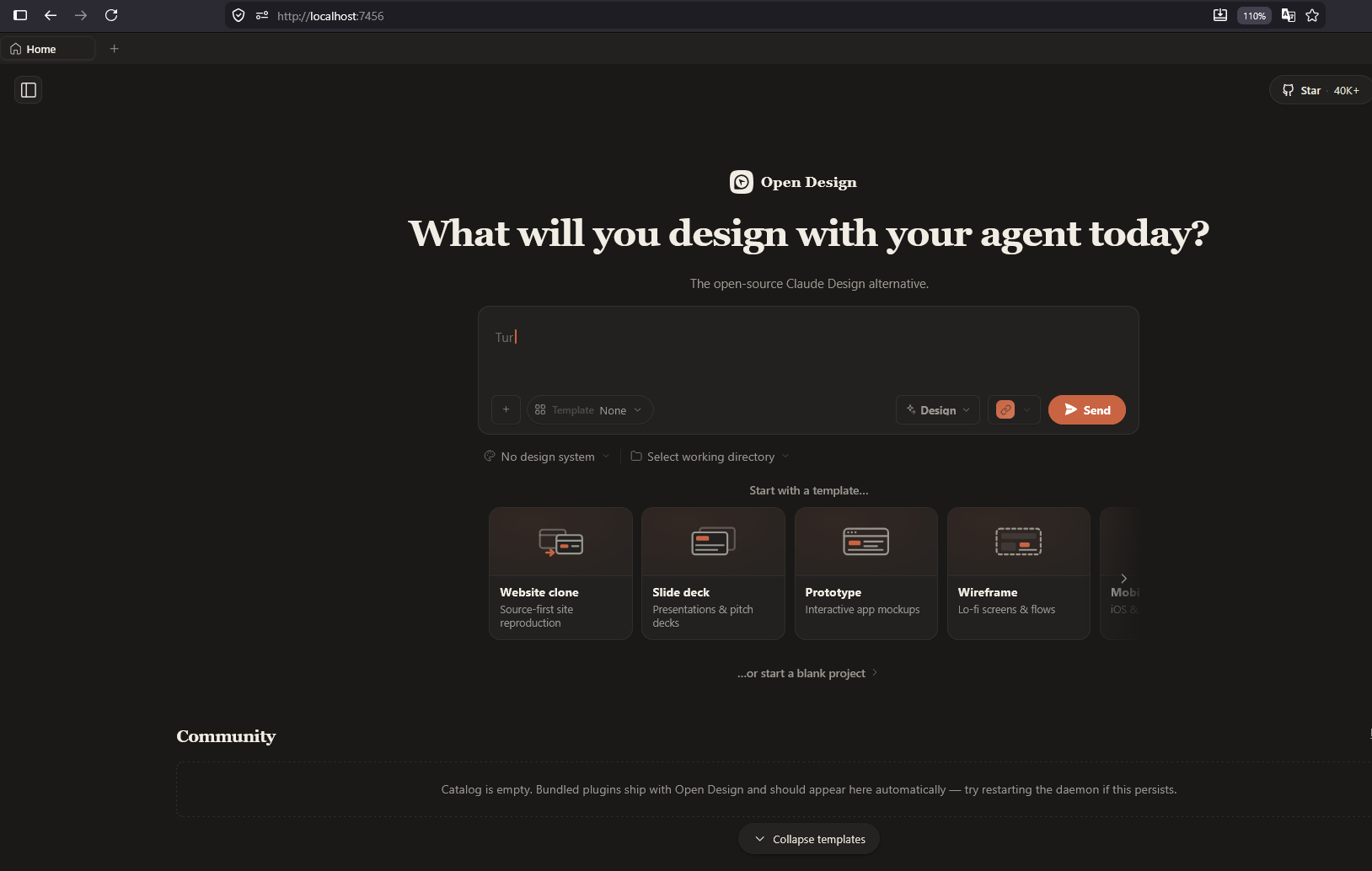This screenshot has width=1372, height=871.
Task: Click the Open Design logo icon
Action: (x=742, y=182)
